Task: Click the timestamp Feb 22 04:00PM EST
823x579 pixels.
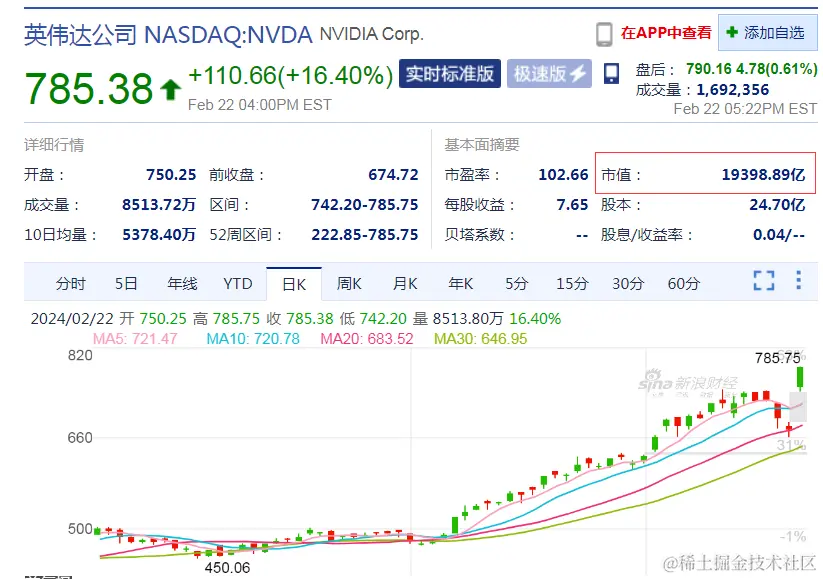Action: (x=260, y=105)
